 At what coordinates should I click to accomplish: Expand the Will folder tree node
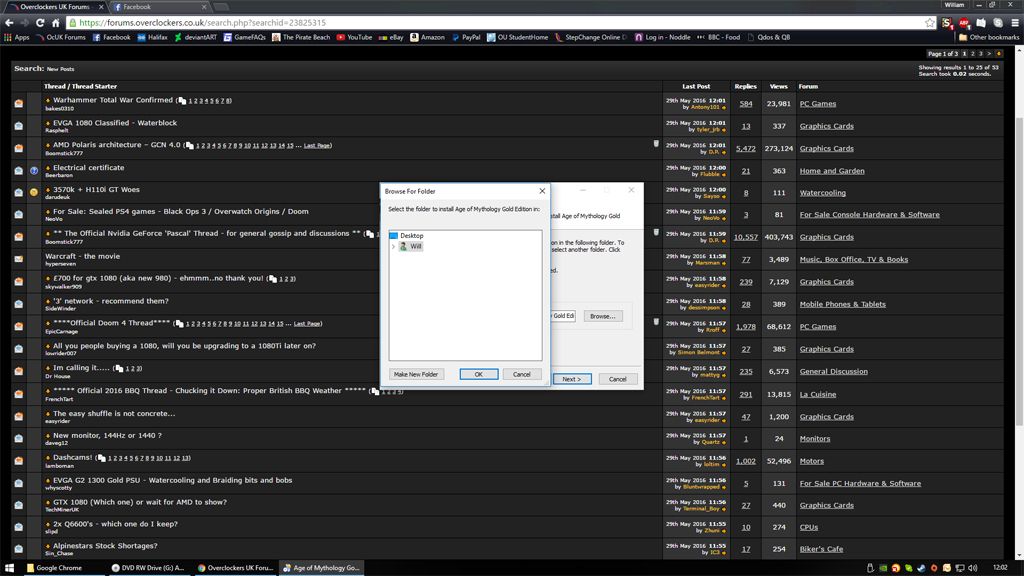coord(393,246)
